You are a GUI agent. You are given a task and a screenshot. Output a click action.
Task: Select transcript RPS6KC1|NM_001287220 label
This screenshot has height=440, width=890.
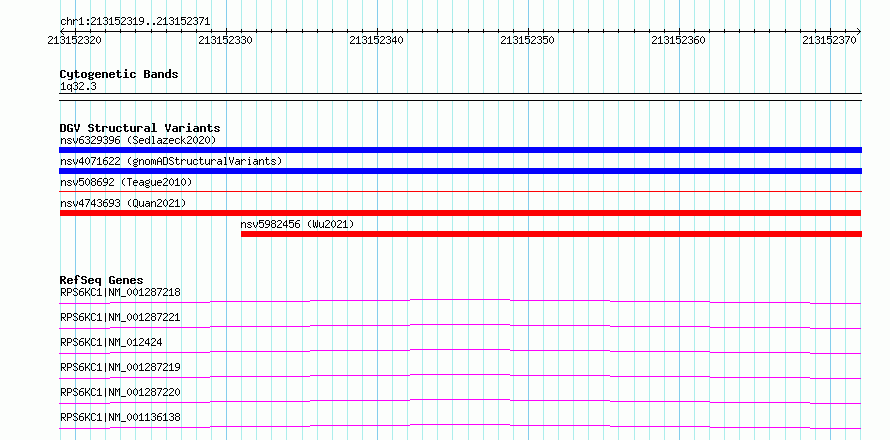pos(120,392)
